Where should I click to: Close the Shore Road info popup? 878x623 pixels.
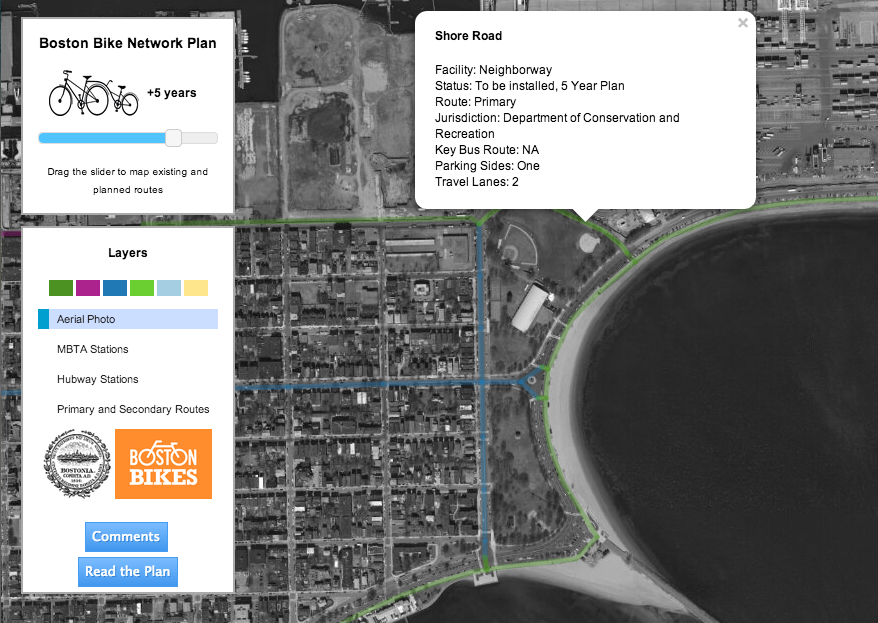743,23
